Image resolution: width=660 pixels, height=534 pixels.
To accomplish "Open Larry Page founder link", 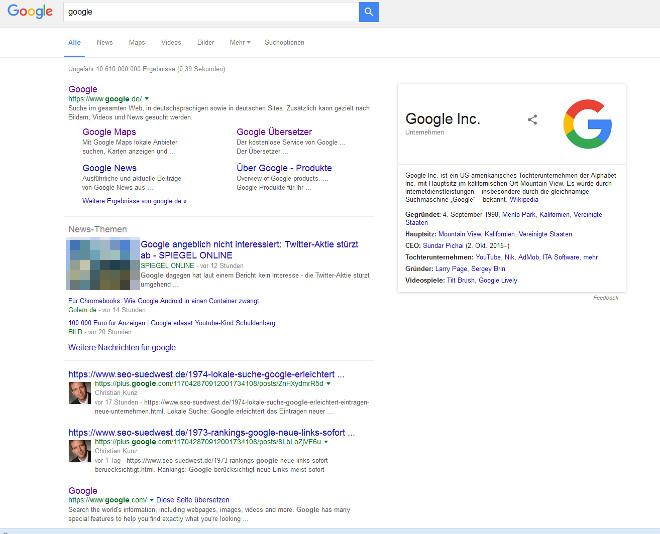I will point(451,268).
